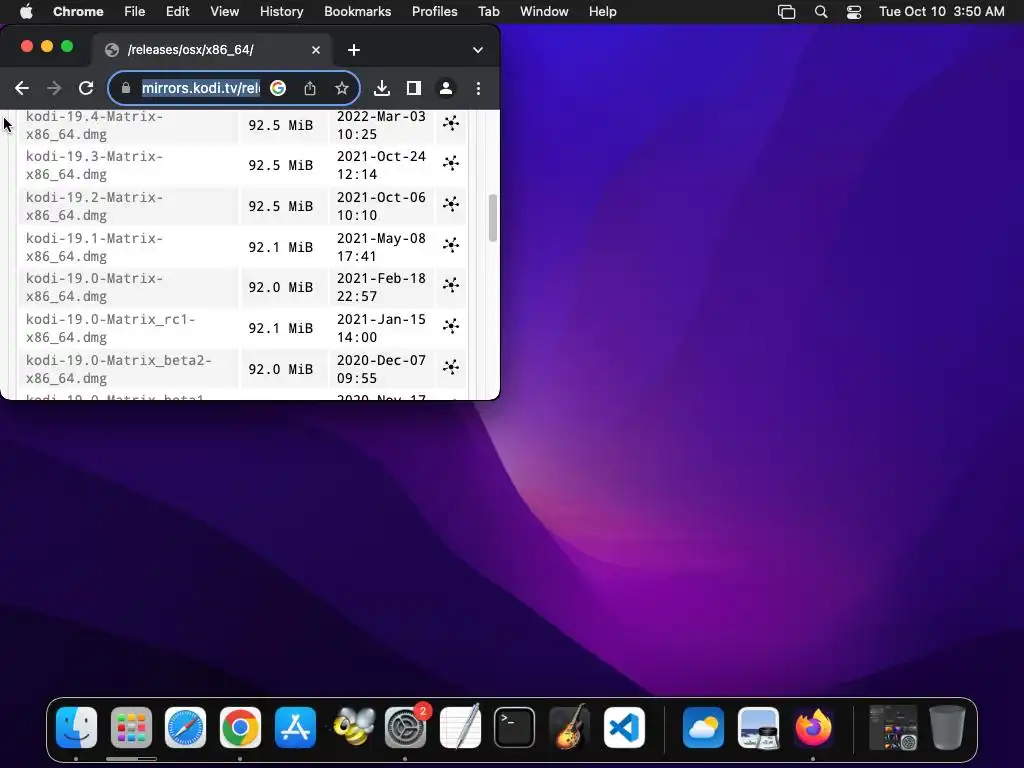Open mirror list icon for kodi-19.0-Matrix

click(451, 285)
